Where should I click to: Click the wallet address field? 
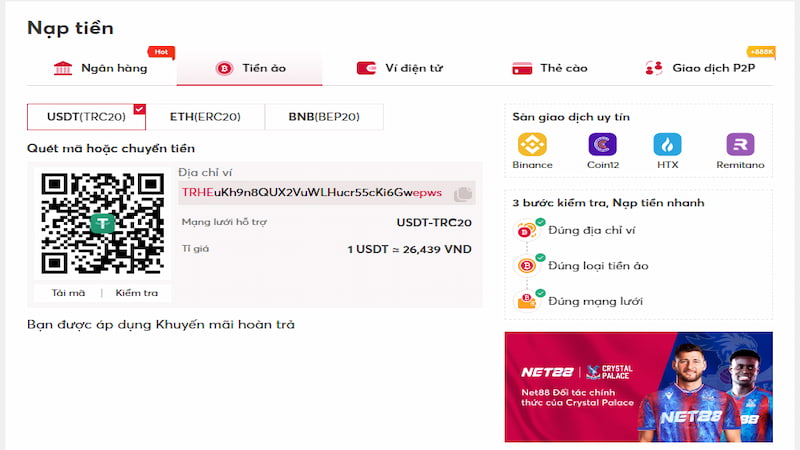point(327,193)
